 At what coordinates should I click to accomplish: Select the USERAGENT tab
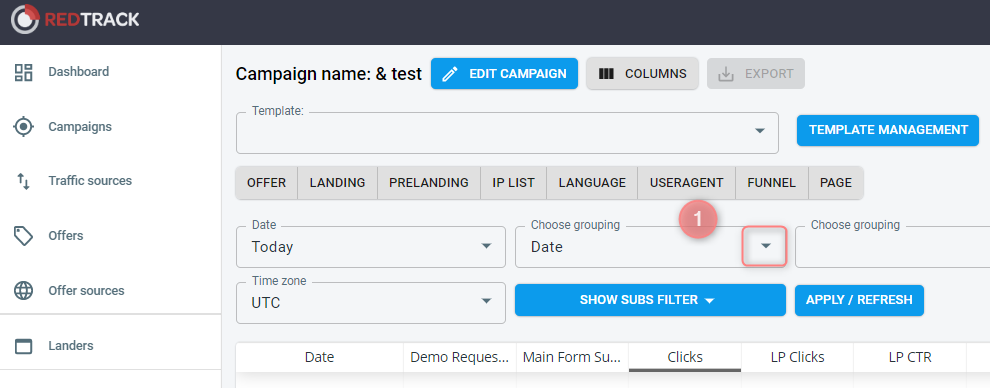(x=686, y=183)
